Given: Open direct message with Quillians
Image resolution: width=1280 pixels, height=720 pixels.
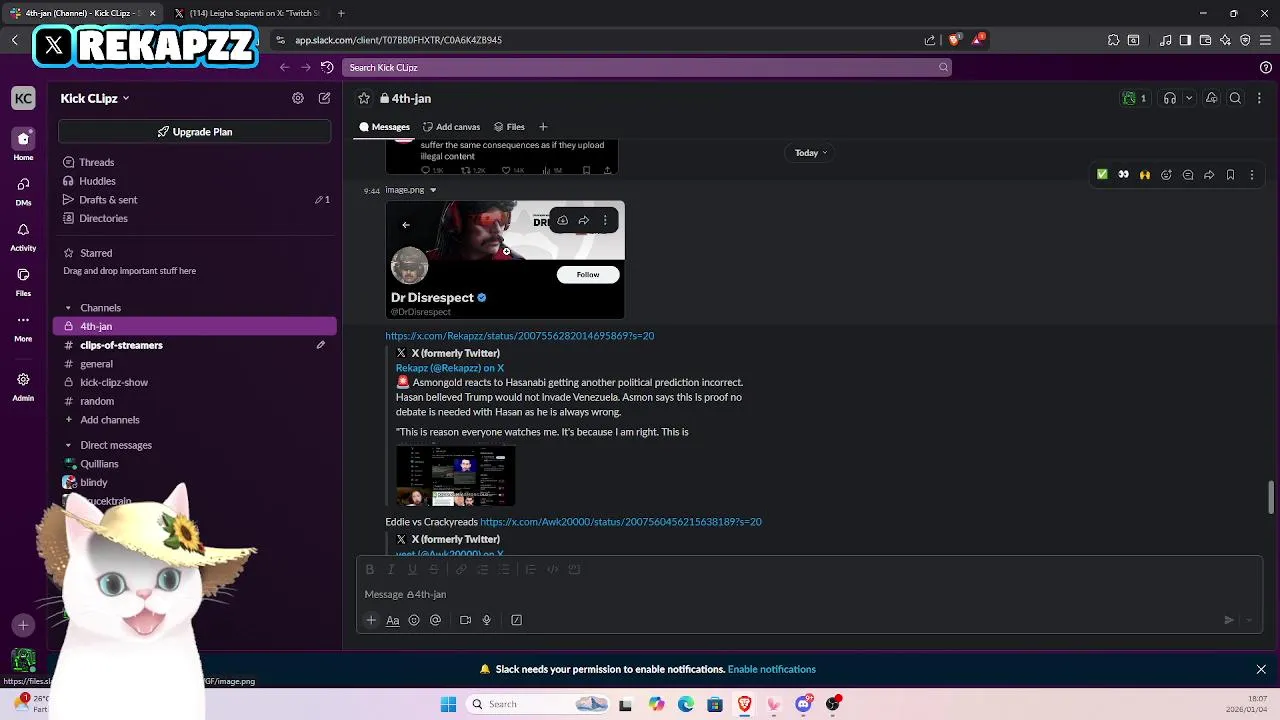Looking at the screenshot, I should [99, 464].
